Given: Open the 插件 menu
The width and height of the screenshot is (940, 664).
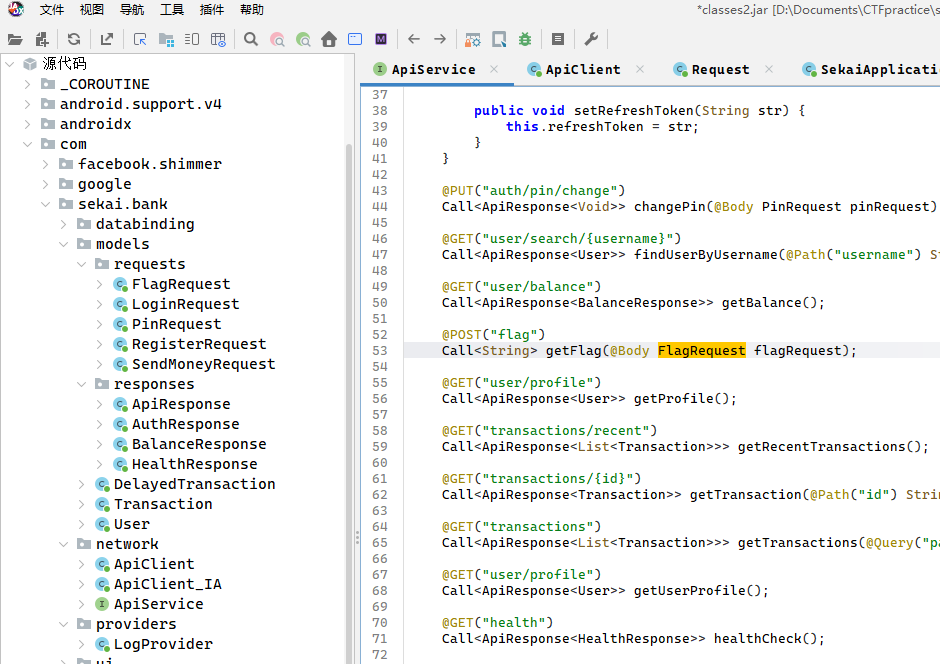Looking at the screenshot, I should tap(212, 10).
